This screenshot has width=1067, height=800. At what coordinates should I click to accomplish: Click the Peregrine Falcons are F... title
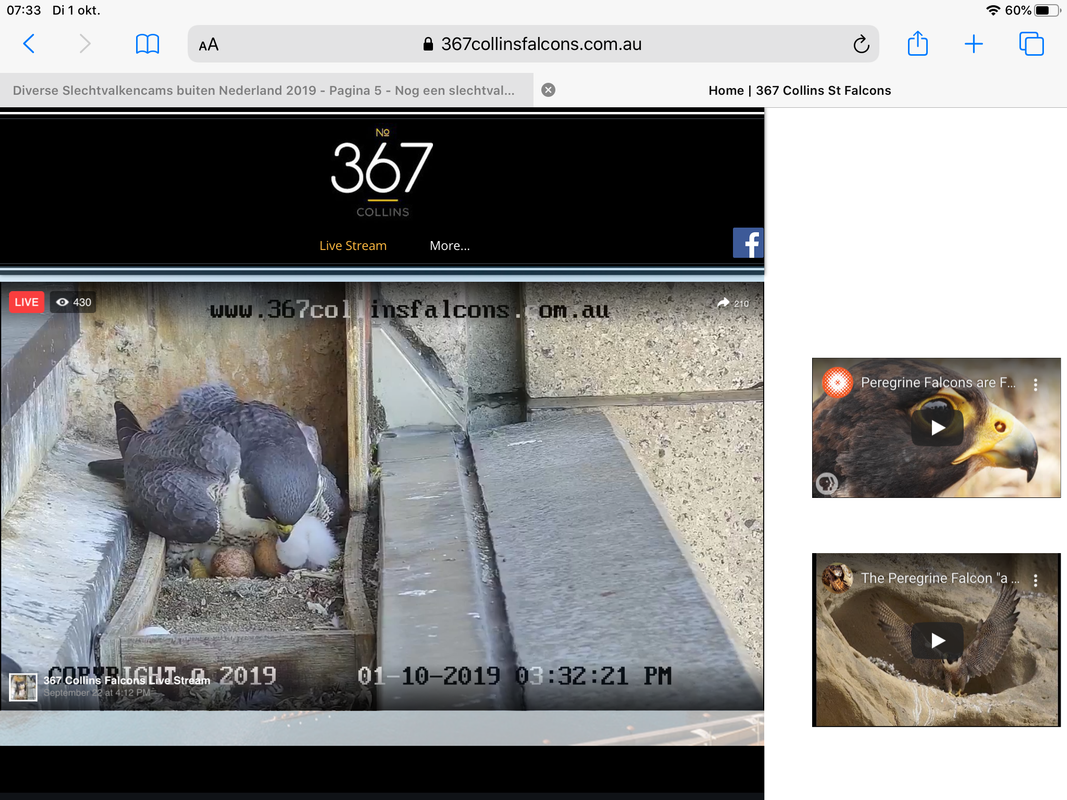tap(937, 382)
